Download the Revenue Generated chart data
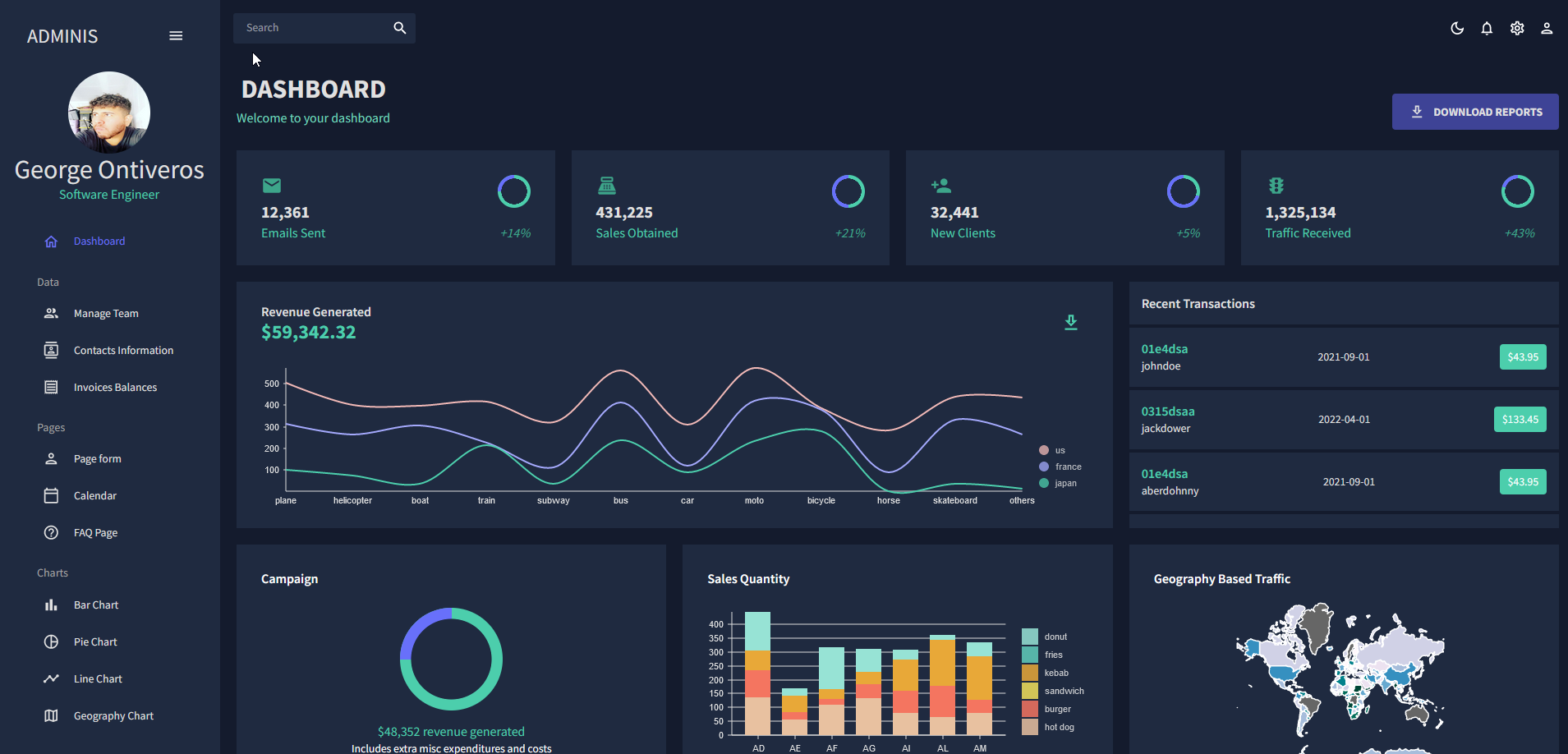 [x=1070, y=322]
